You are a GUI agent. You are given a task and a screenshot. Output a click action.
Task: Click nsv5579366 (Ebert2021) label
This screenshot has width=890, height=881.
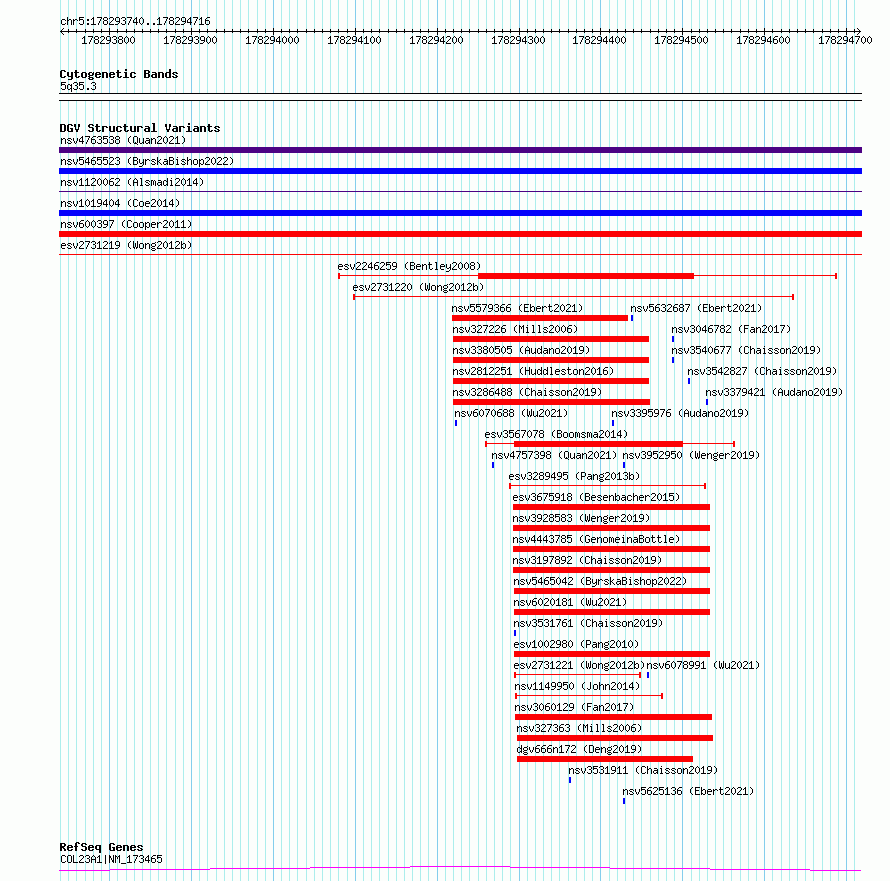(x=517, y=308)
